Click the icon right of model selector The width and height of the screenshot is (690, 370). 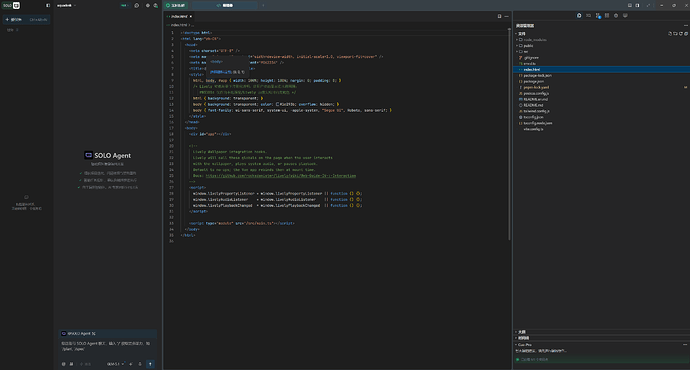[x=131, y=364]
